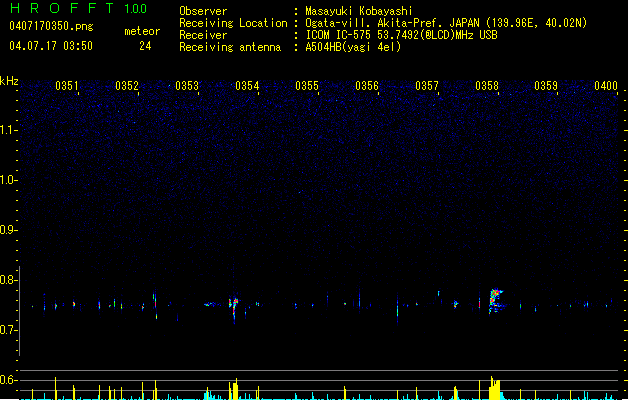This screenshot has width=629, height=400.
Task: Click the 1.1 kHz axis label
Action: 8,130
